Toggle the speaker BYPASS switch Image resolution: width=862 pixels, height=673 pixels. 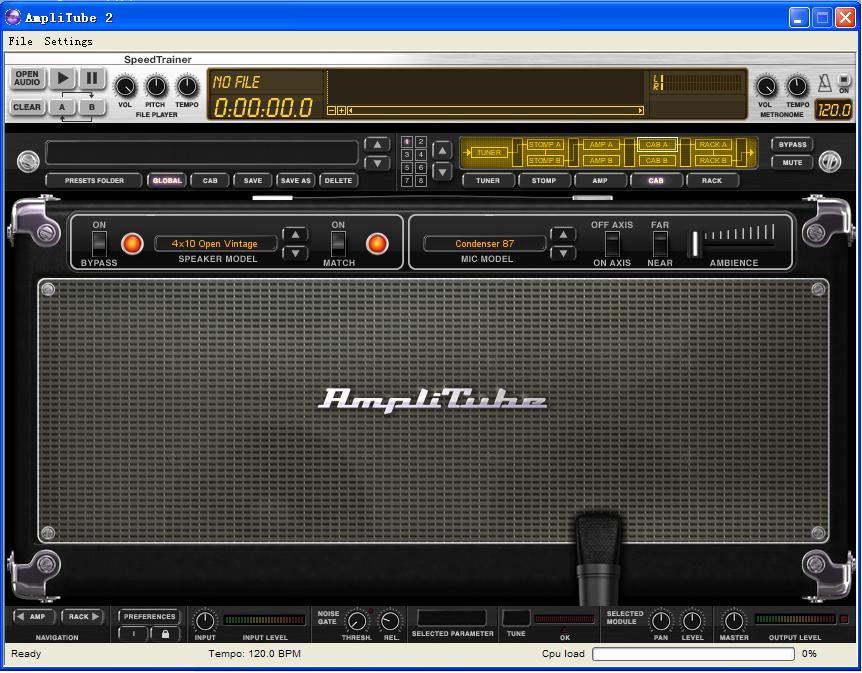[x=99, y=243]
